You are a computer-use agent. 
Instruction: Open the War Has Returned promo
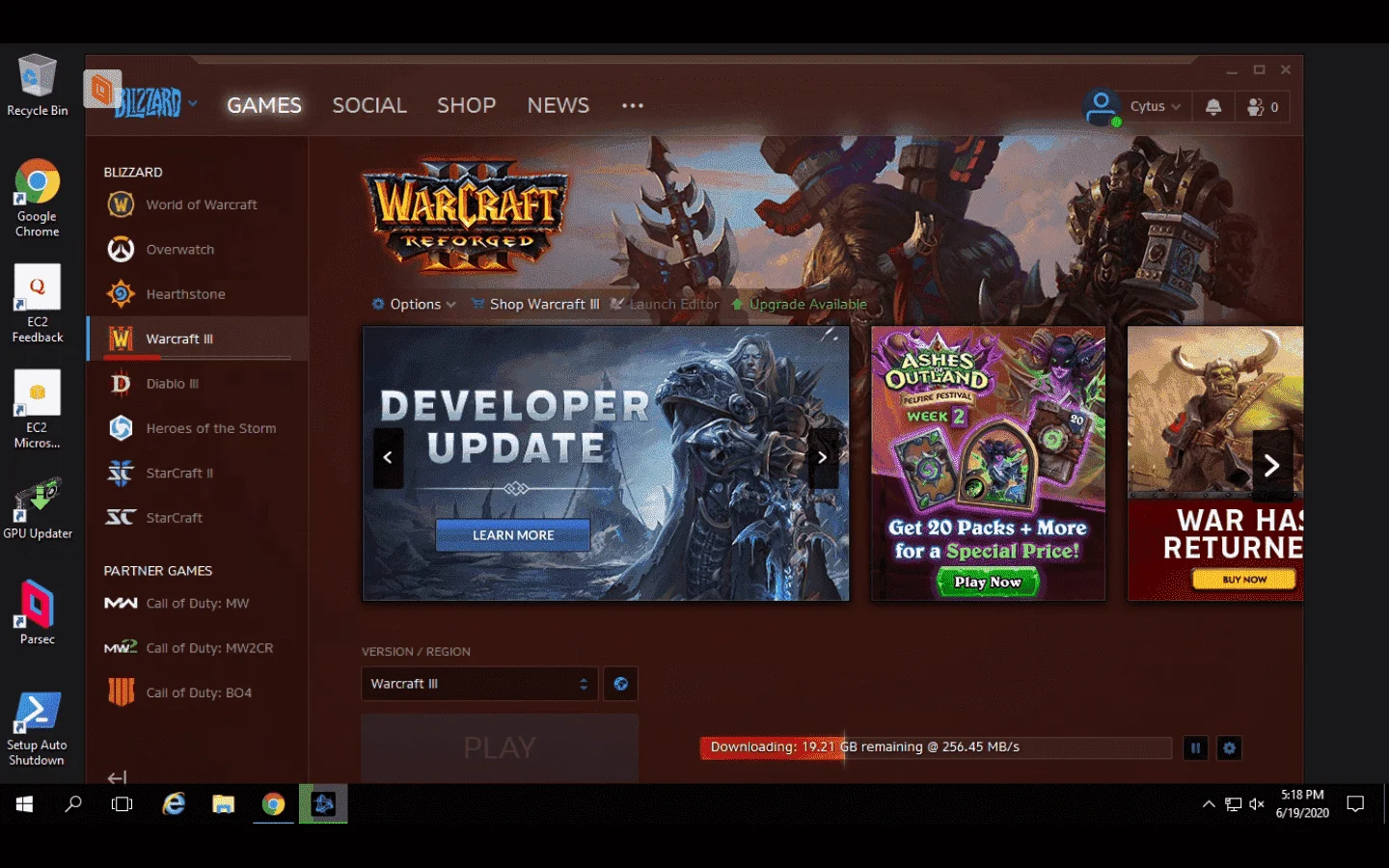(x=1215, y=463)
